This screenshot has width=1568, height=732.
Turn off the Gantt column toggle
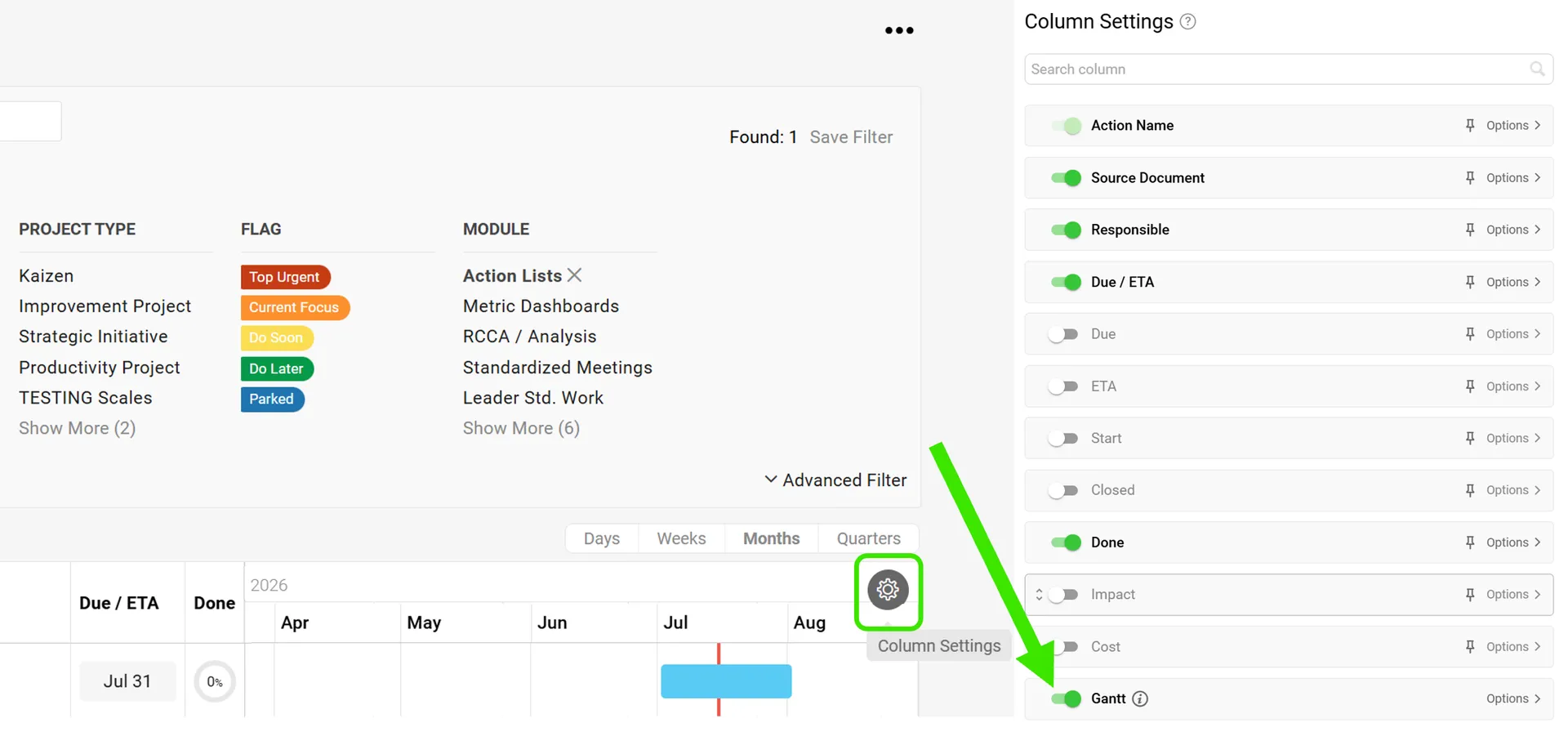tap(1066, 699)
